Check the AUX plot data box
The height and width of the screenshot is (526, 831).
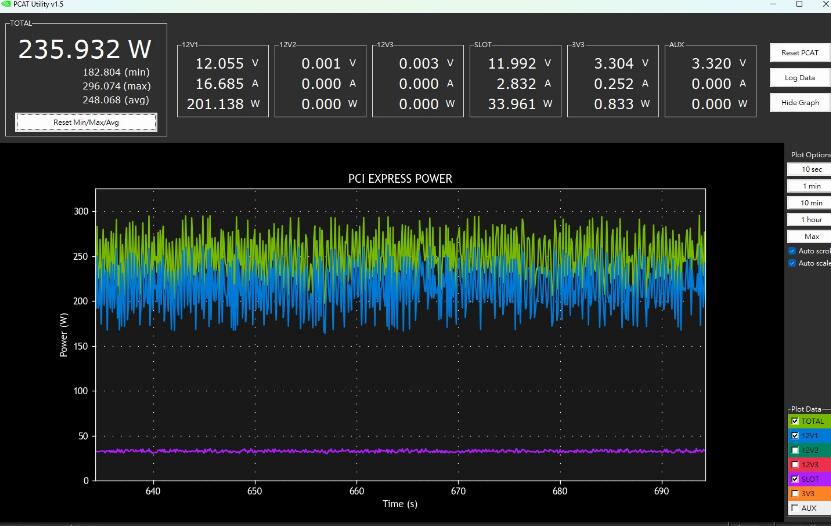pyautogui.click(x=795, y=508)
